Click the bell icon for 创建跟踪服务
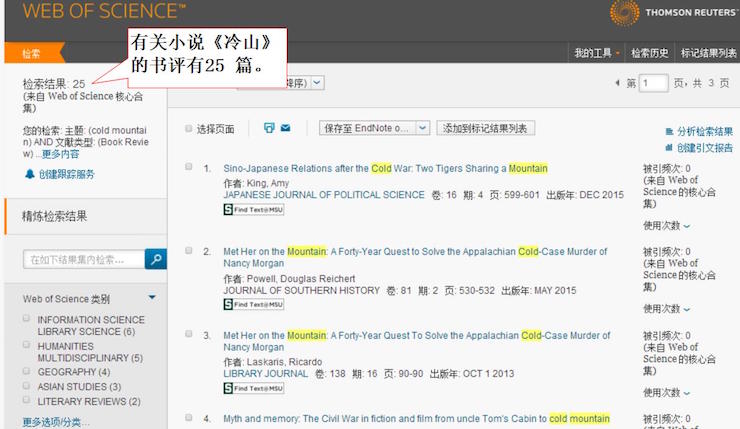The image size is (740, 429). click(29, 174)
